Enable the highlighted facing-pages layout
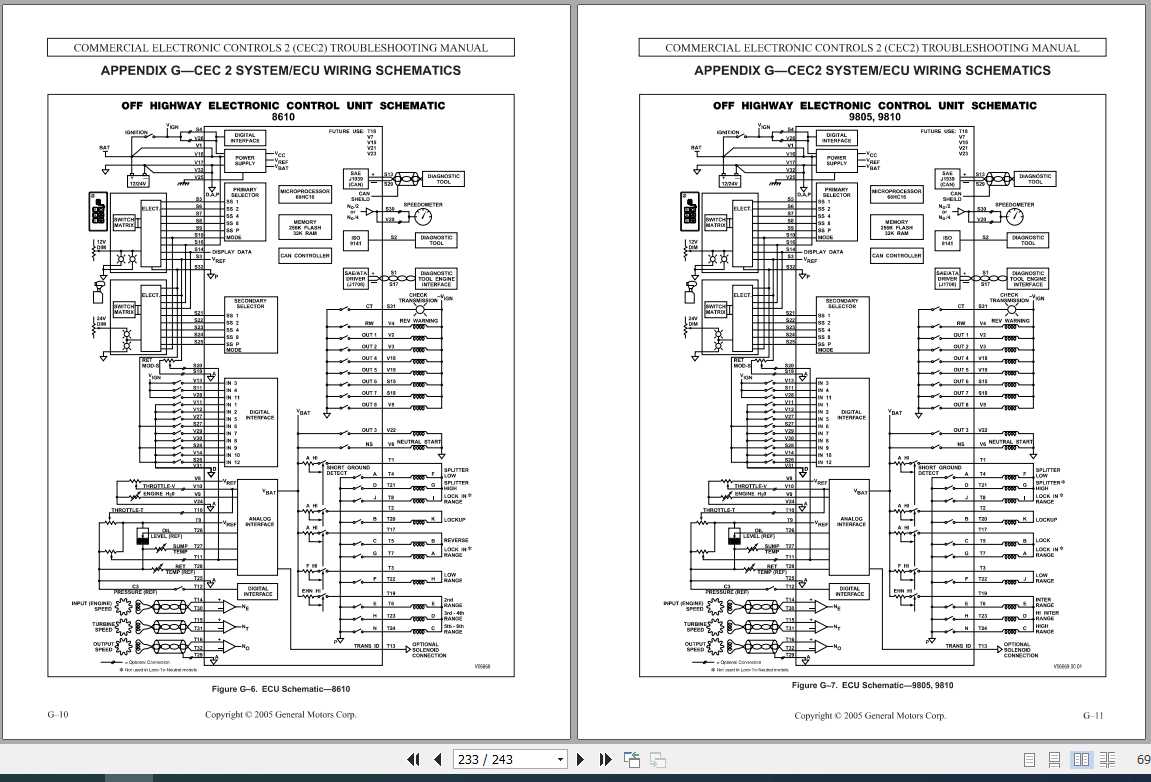Viewport: 1151px width, 782px height. pyautogui.click(x=1082, y=759)
